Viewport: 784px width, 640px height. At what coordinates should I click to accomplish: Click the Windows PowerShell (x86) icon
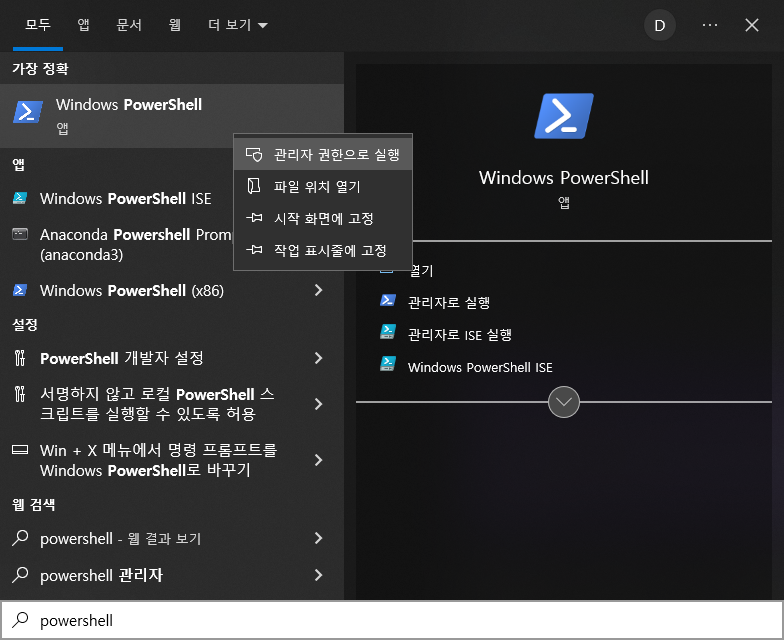[x=20, y=290]
